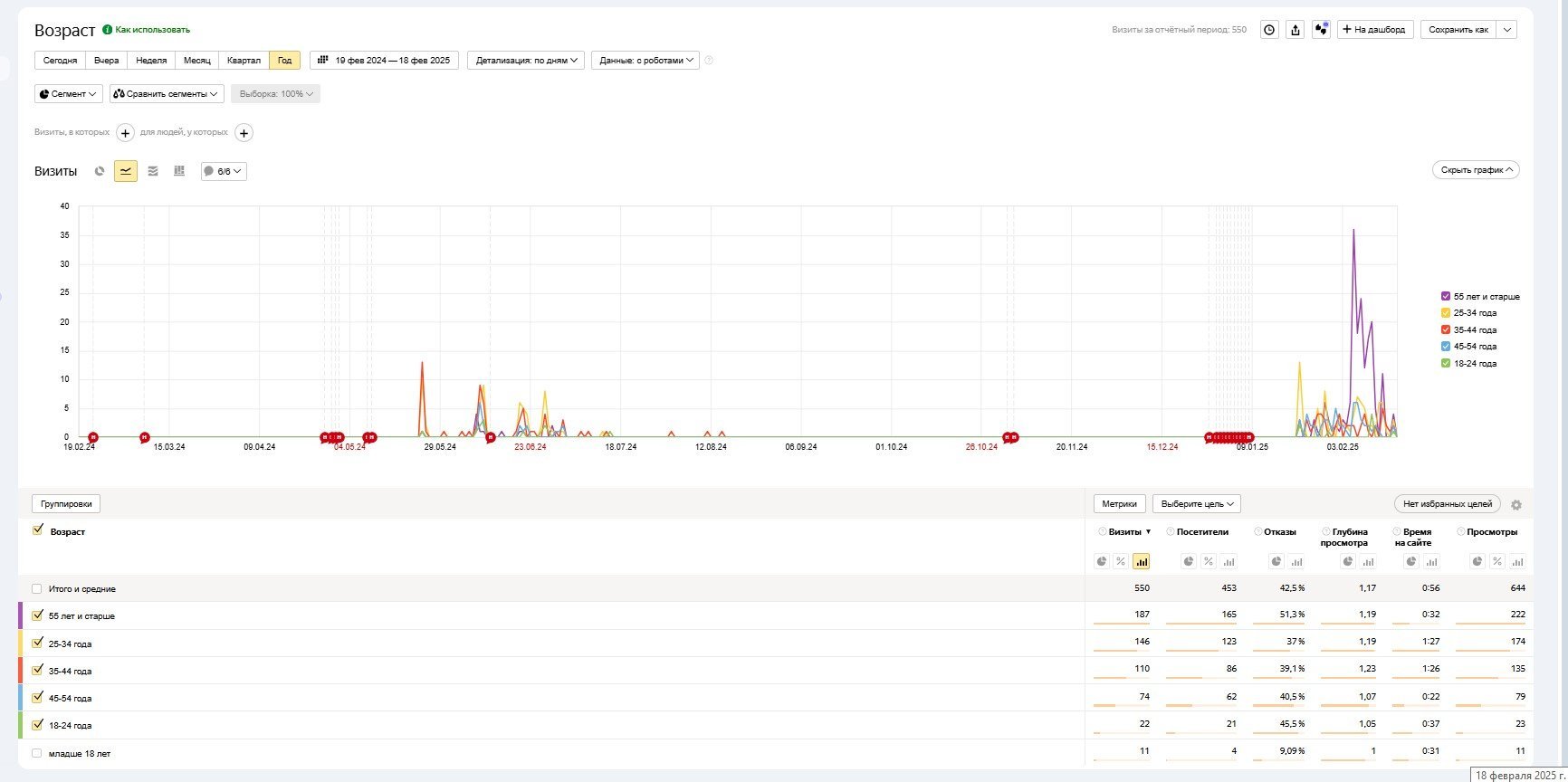
Task: Select the Год period tab
Action: pos(285,61)
